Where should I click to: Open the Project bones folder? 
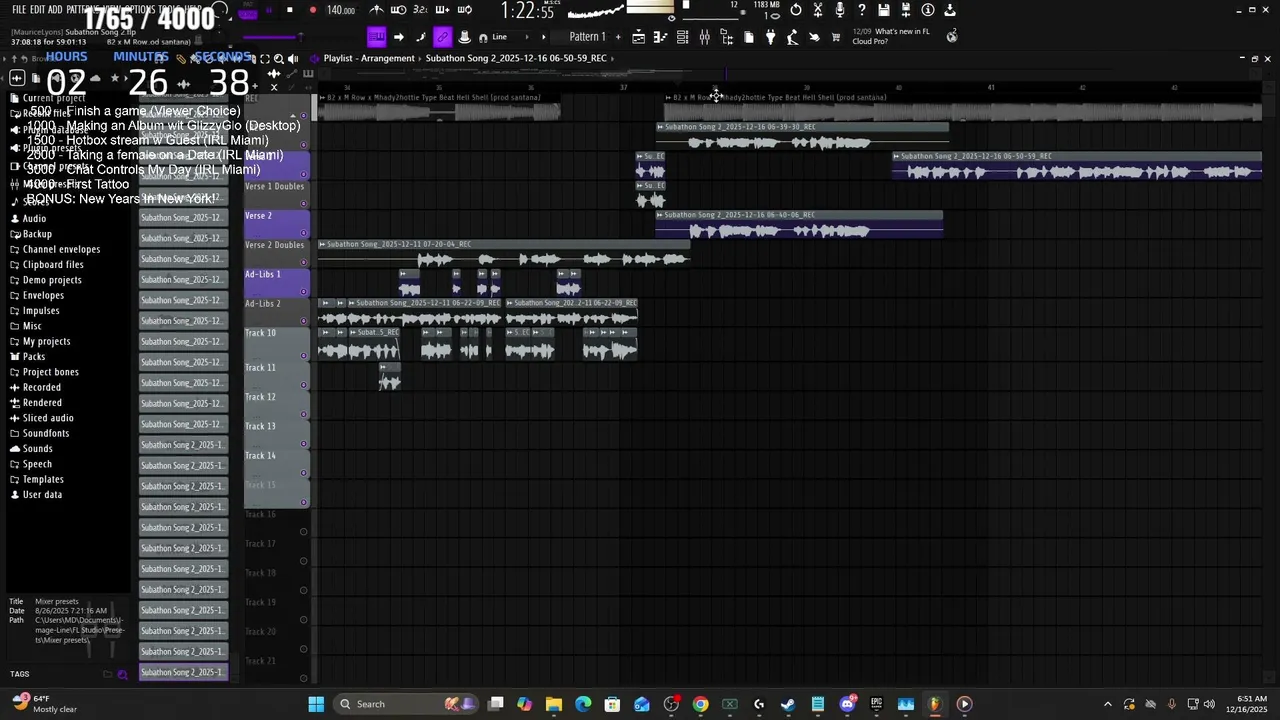tap(50, 372)
